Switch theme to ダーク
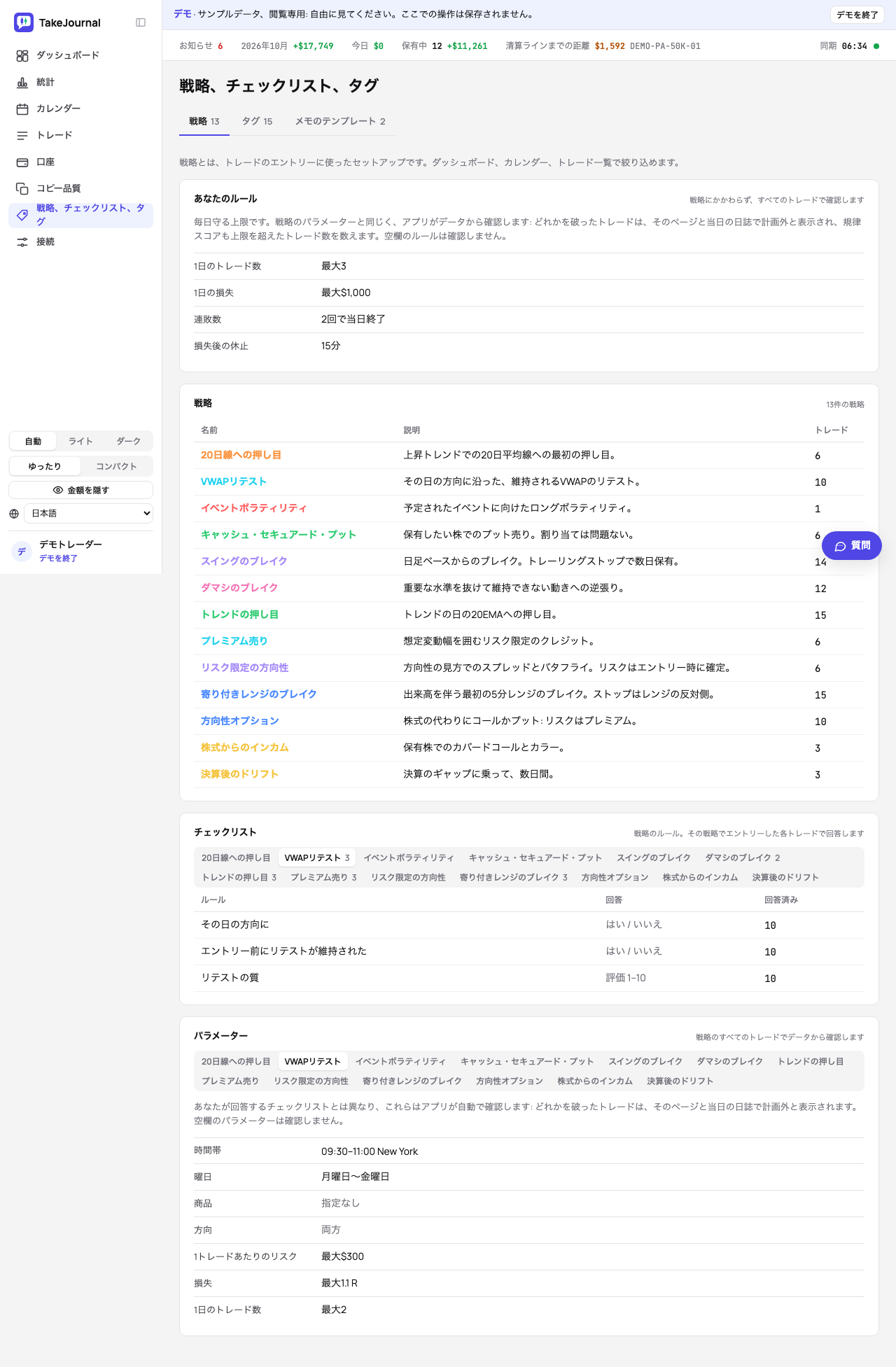Viewport: 896px width, 1367px height. (128, 441)
